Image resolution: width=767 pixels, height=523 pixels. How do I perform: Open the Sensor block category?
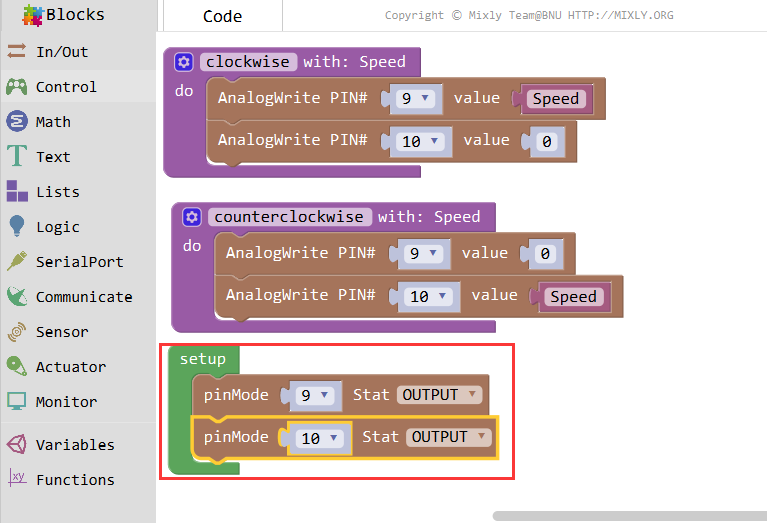click(x=78, y=332)
